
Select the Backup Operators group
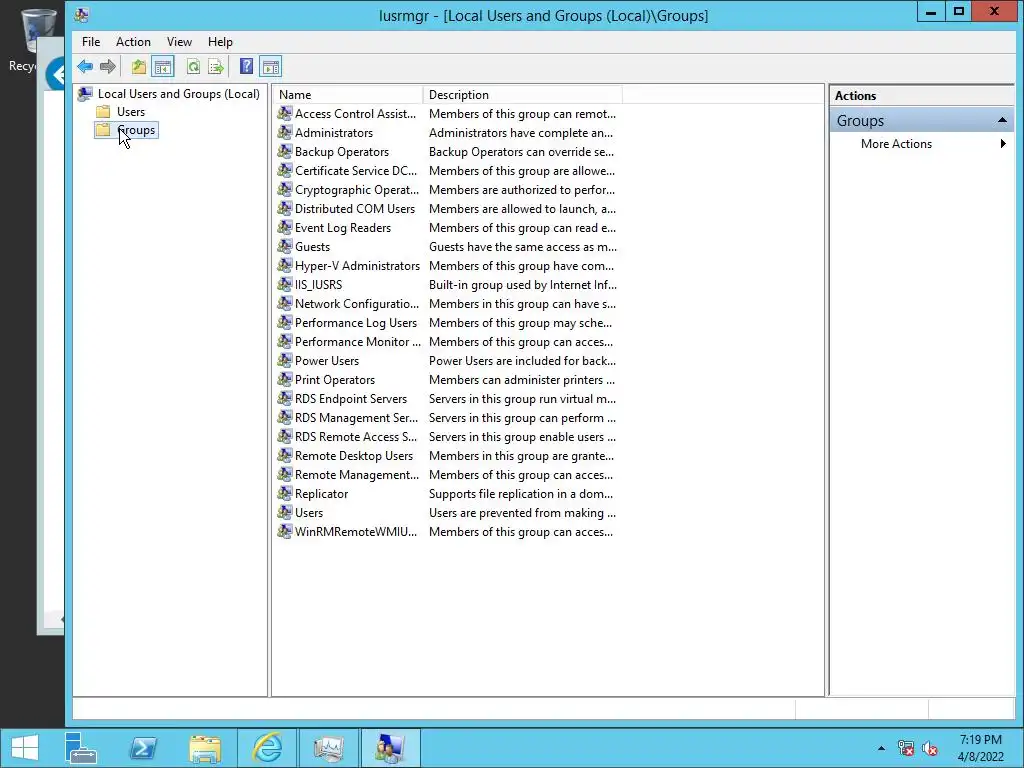click(342, 152)
